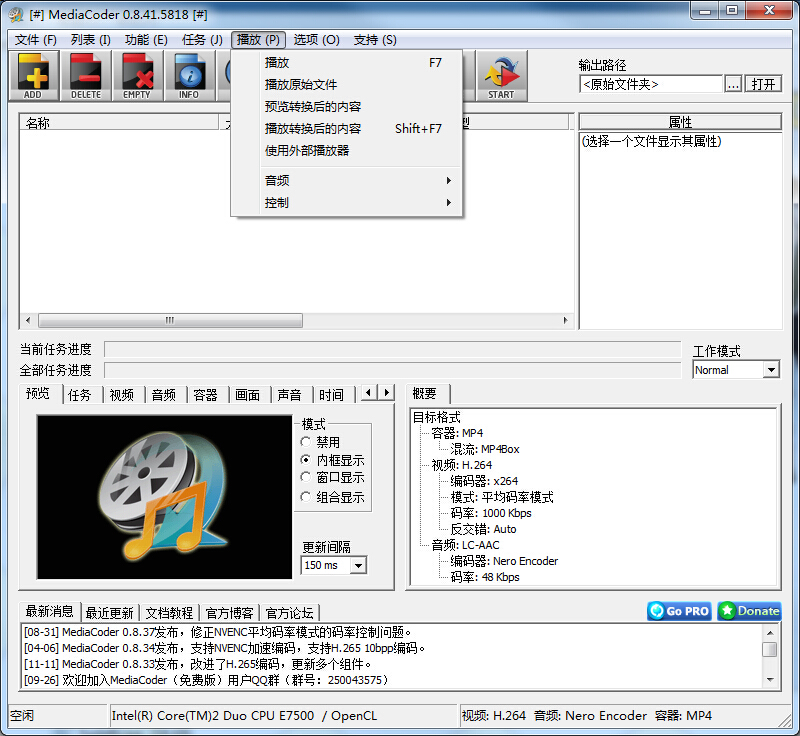Screen dimensions: 800x736
Task: Open the 最近更新 news tab
Action: click(110, 612)
